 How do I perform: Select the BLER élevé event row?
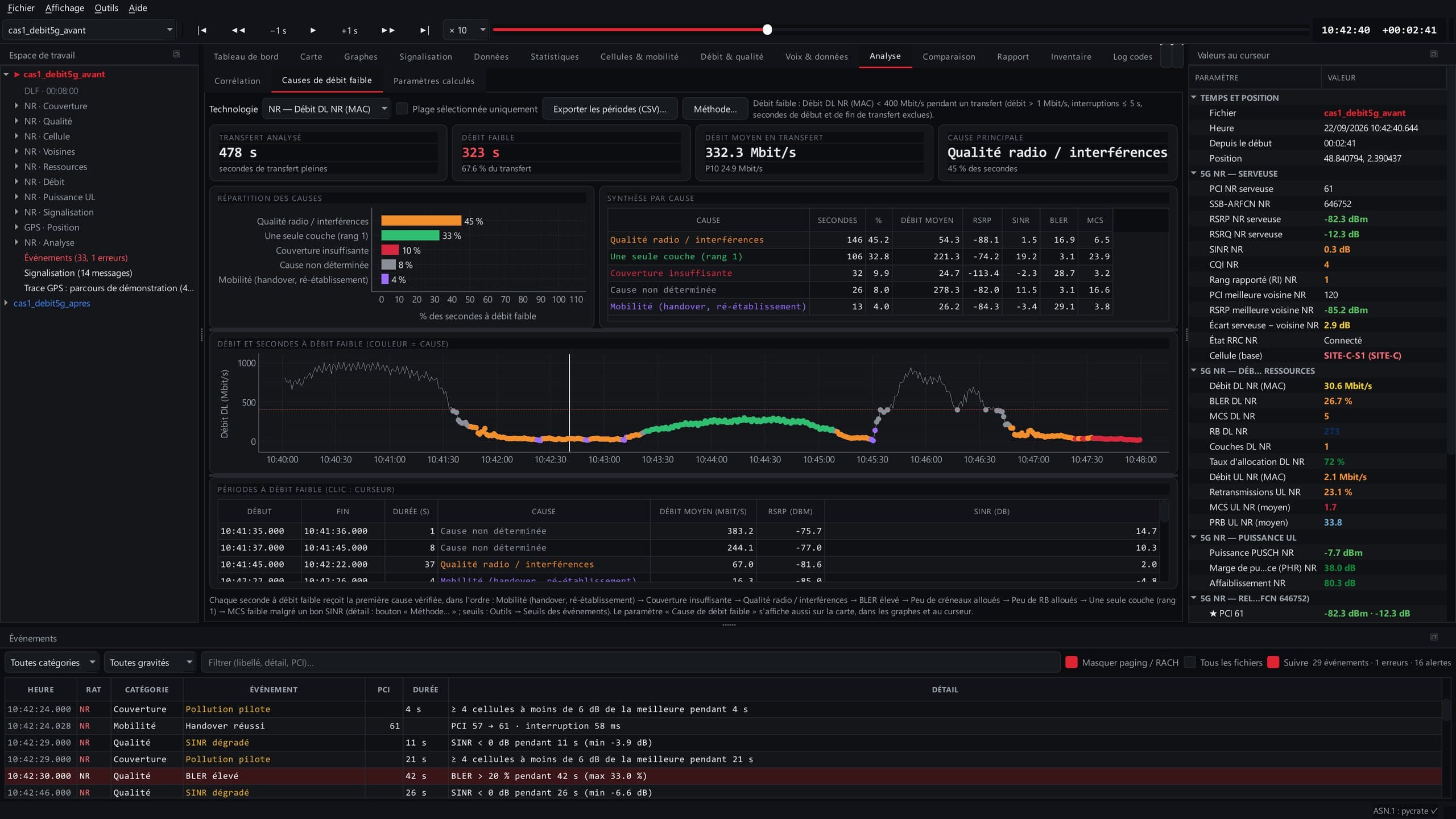[723, 776]
